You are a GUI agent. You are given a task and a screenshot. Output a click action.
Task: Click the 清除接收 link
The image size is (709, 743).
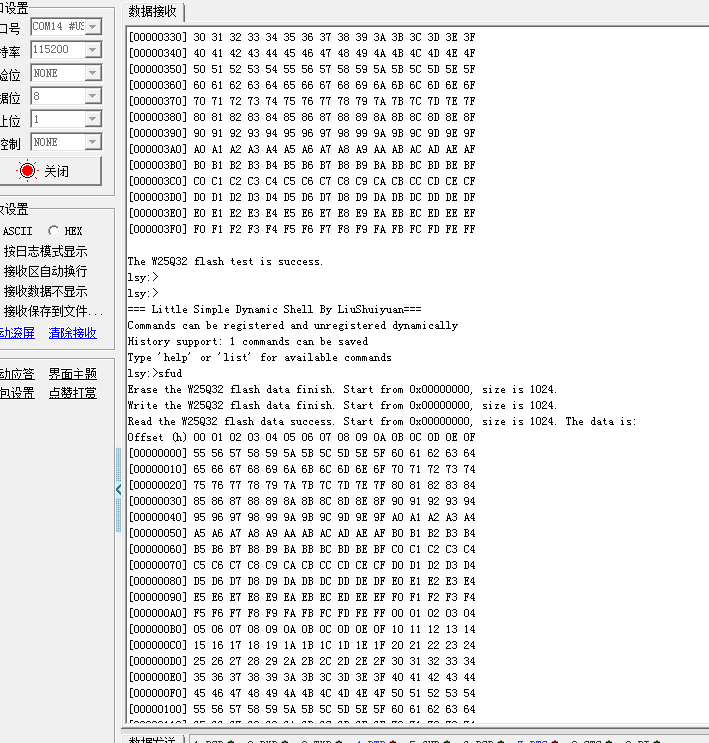pyautogui.click(x=73, y=333)
